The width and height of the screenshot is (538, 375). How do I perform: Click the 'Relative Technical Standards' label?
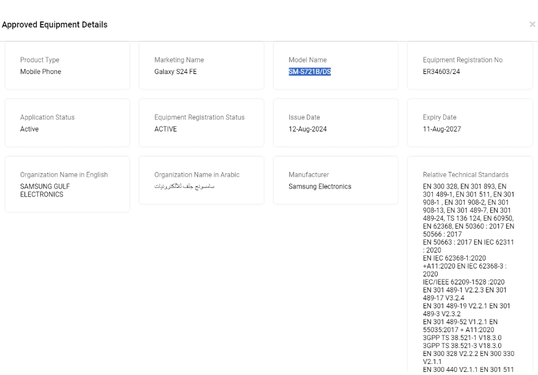465,175
